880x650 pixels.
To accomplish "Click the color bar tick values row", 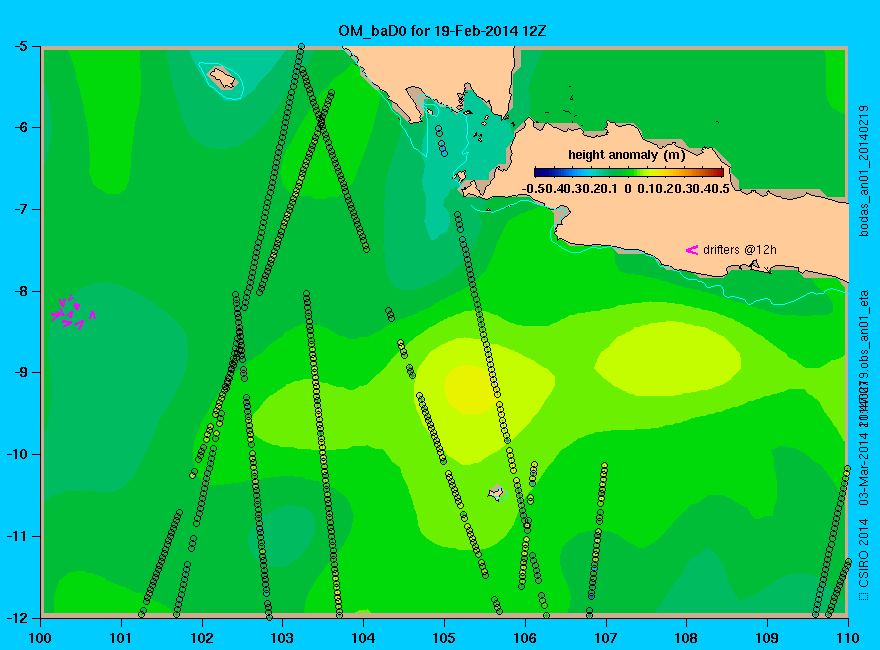I will point(626,189).
